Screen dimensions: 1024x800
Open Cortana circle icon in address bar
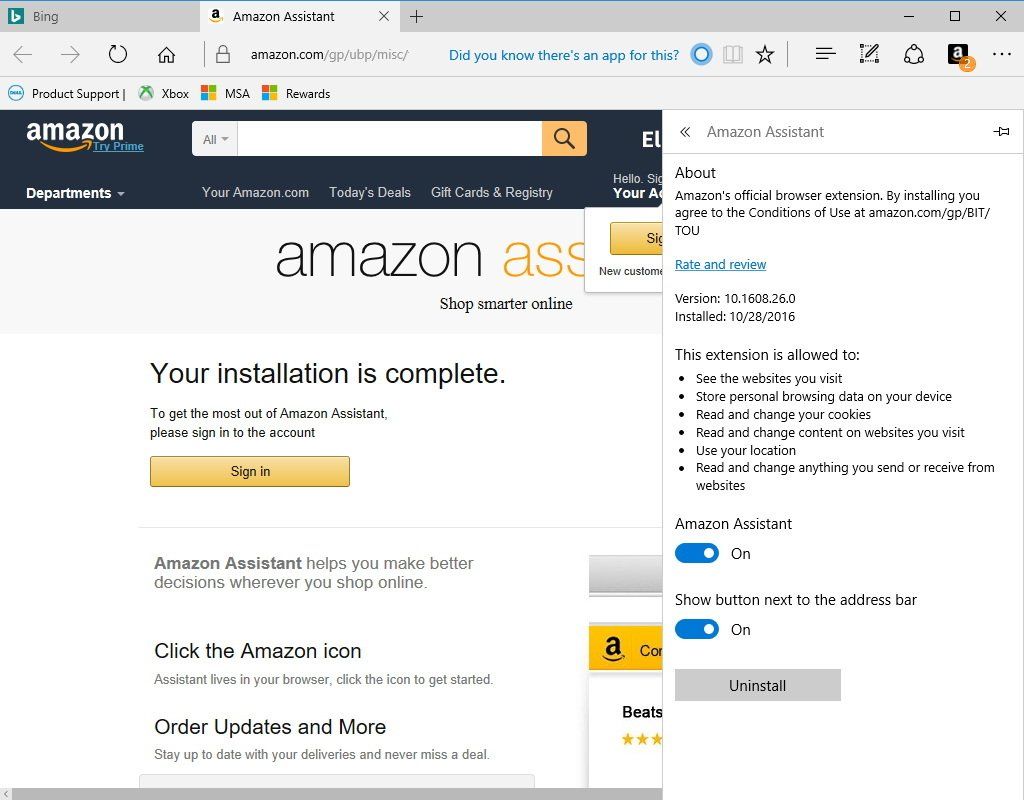point(702,55)
